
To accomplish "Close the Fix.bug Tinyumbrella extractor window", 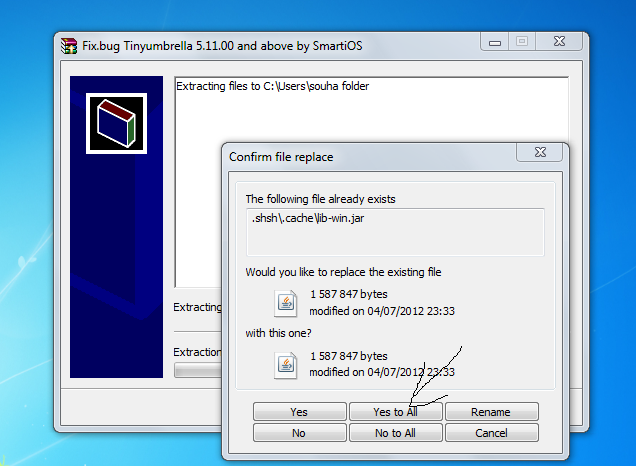I will tap(559, 42).
